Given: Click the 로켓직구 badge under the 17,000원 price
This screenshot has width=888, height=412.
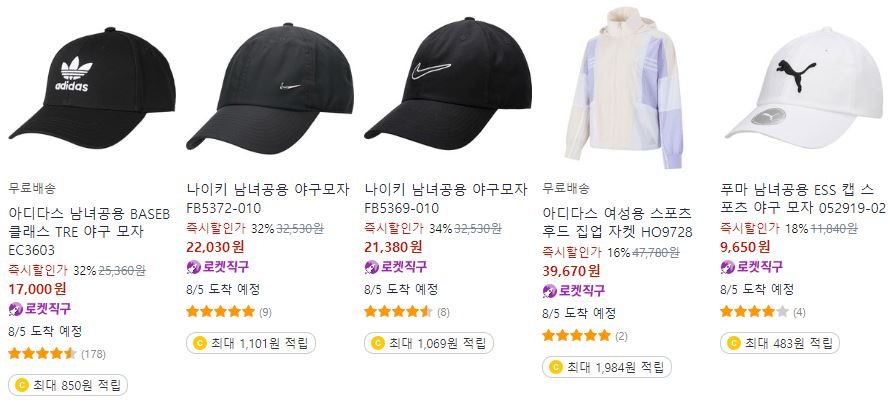Looking at the screenshot, I should 40,309.
